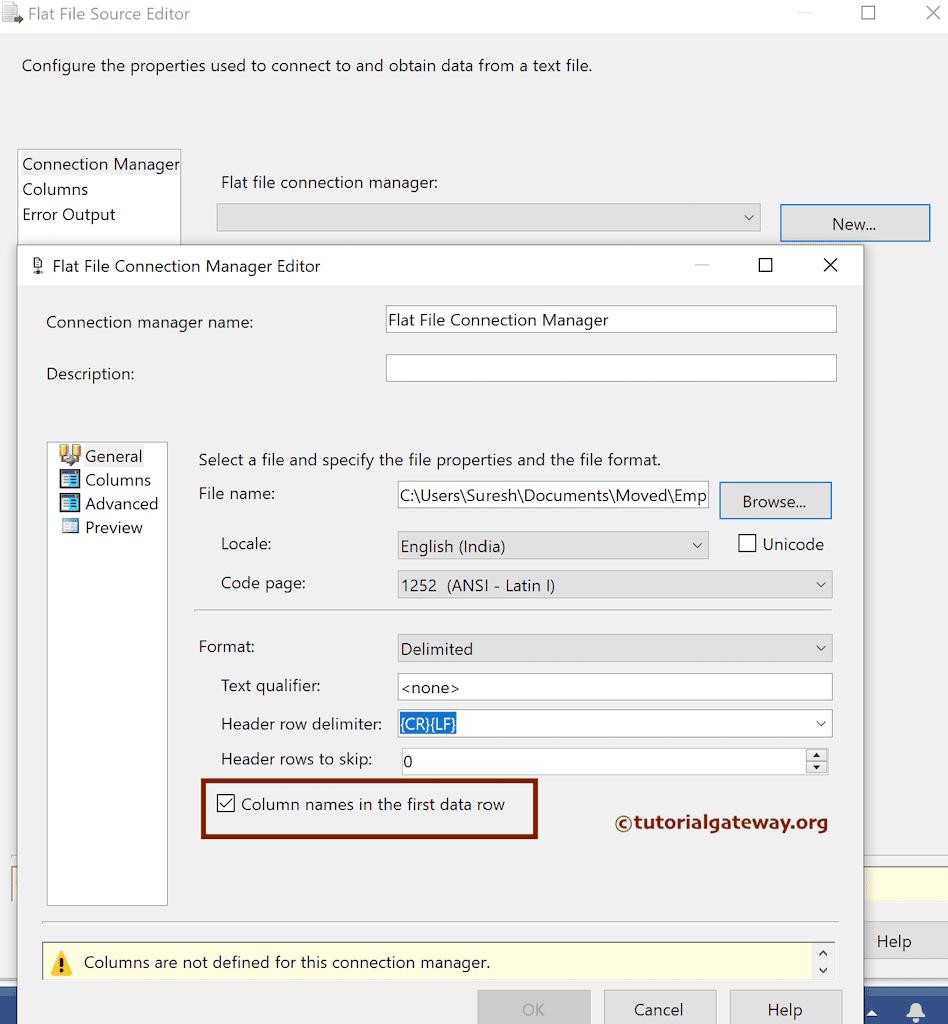948x1024 pixels.
Task: Click the Flat File Source Editor title icon
Action: tap(12, 13)
